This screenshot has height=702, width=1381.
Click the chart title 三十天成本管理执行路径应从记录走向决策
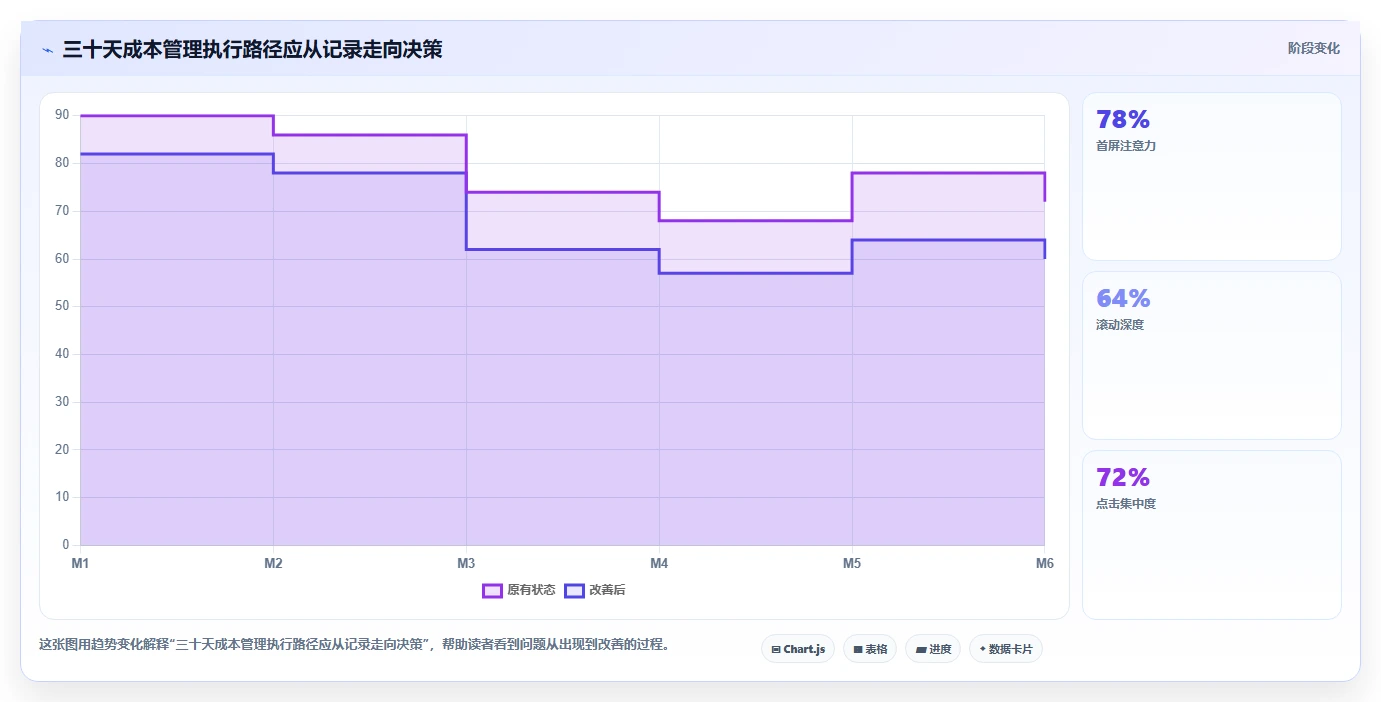pyautogui.click(x=252, y=49)
